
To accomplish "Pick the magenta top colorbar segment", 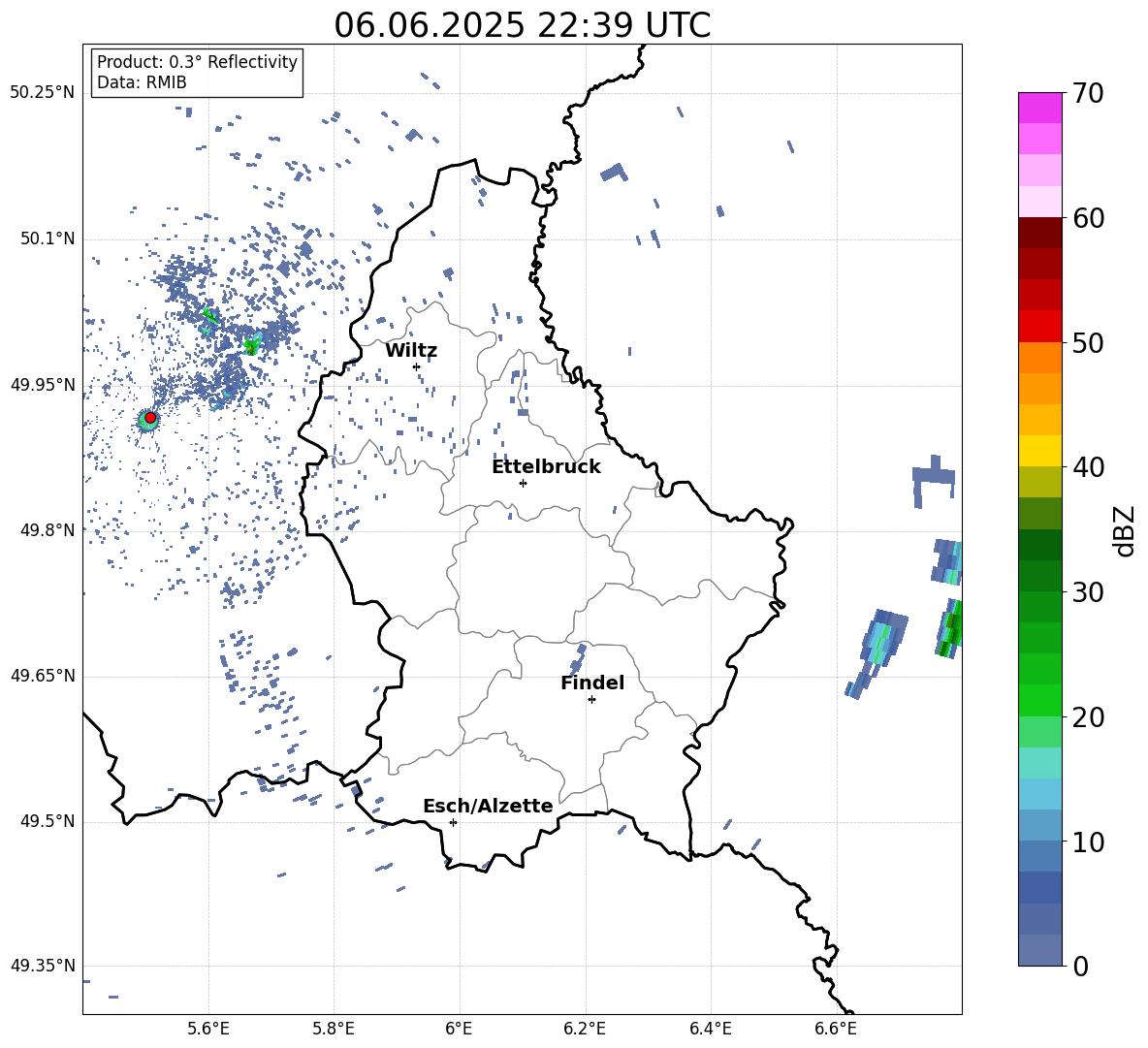I will click(1039, 108).
